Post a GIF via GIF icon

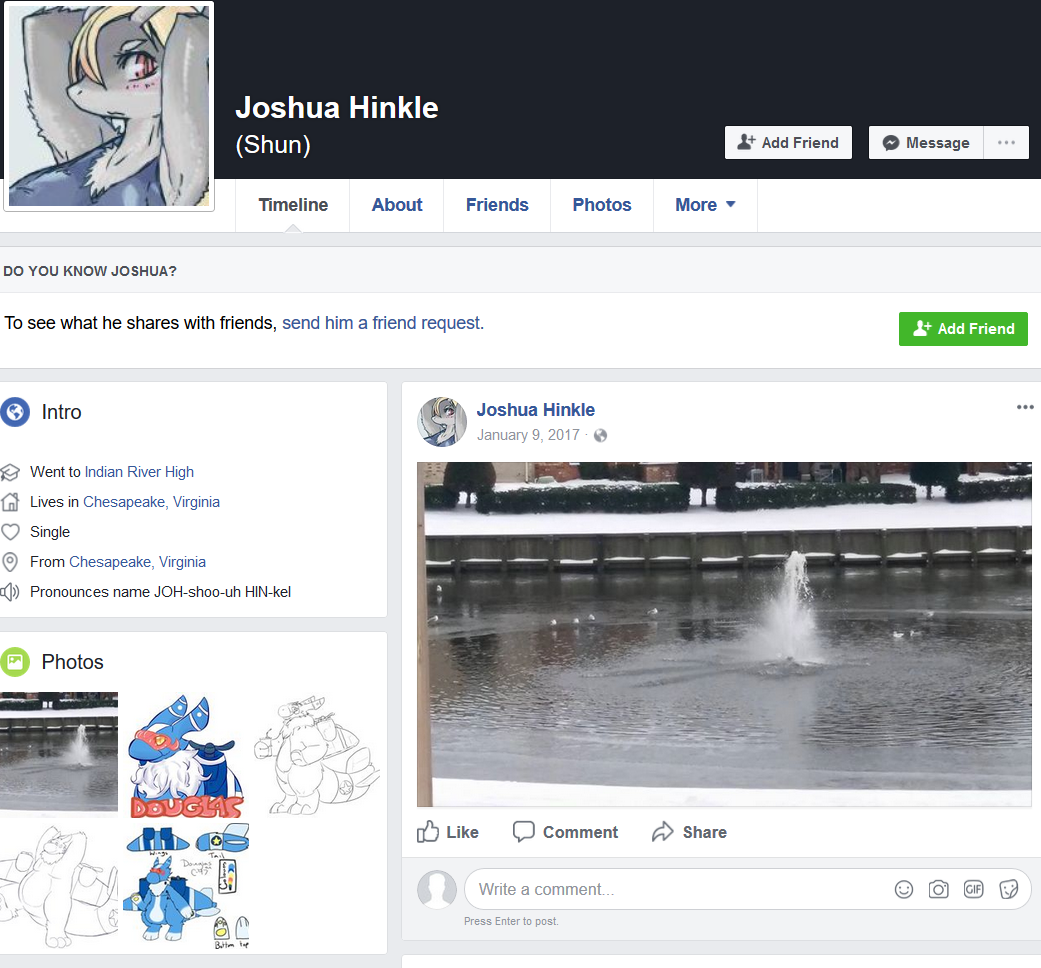pos(973,889)
